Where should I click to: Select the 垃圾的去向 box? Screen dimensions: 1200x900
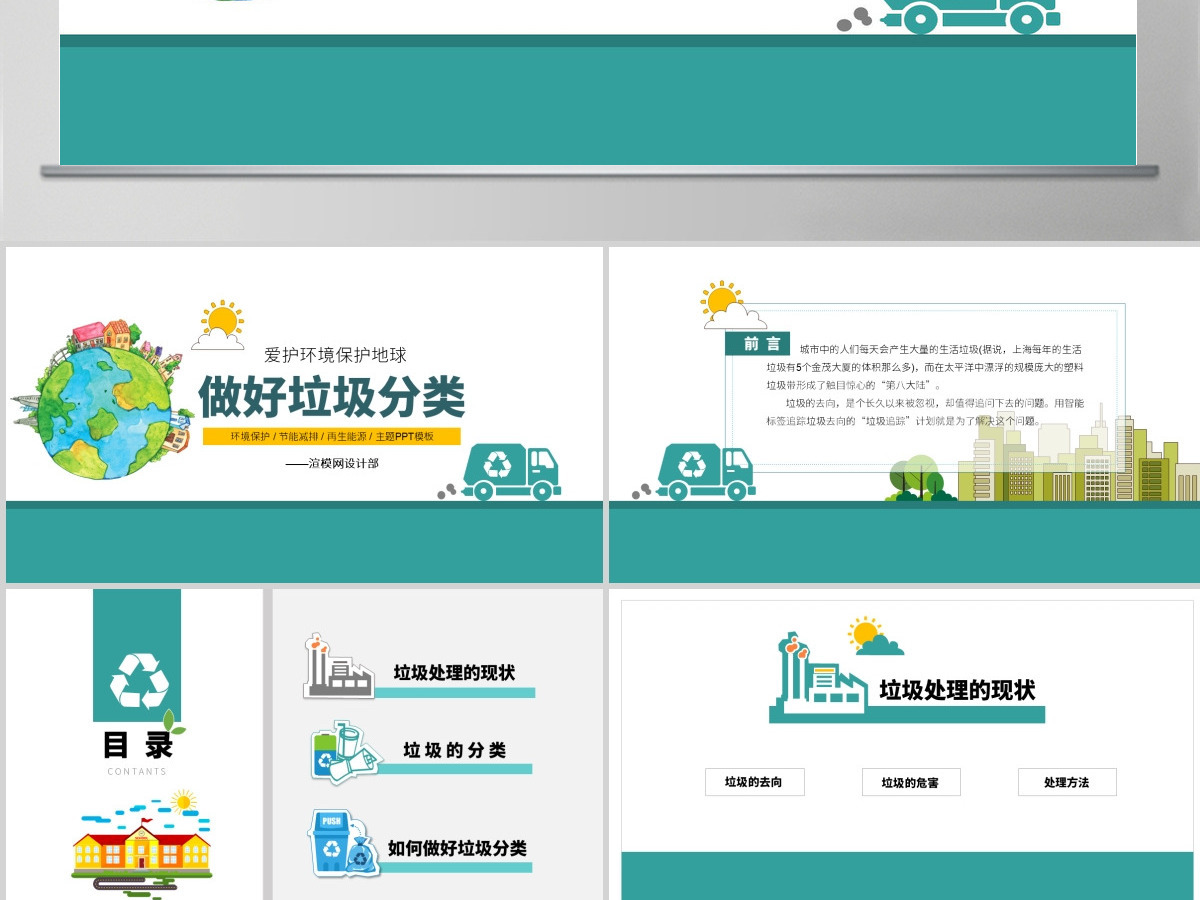754,782
